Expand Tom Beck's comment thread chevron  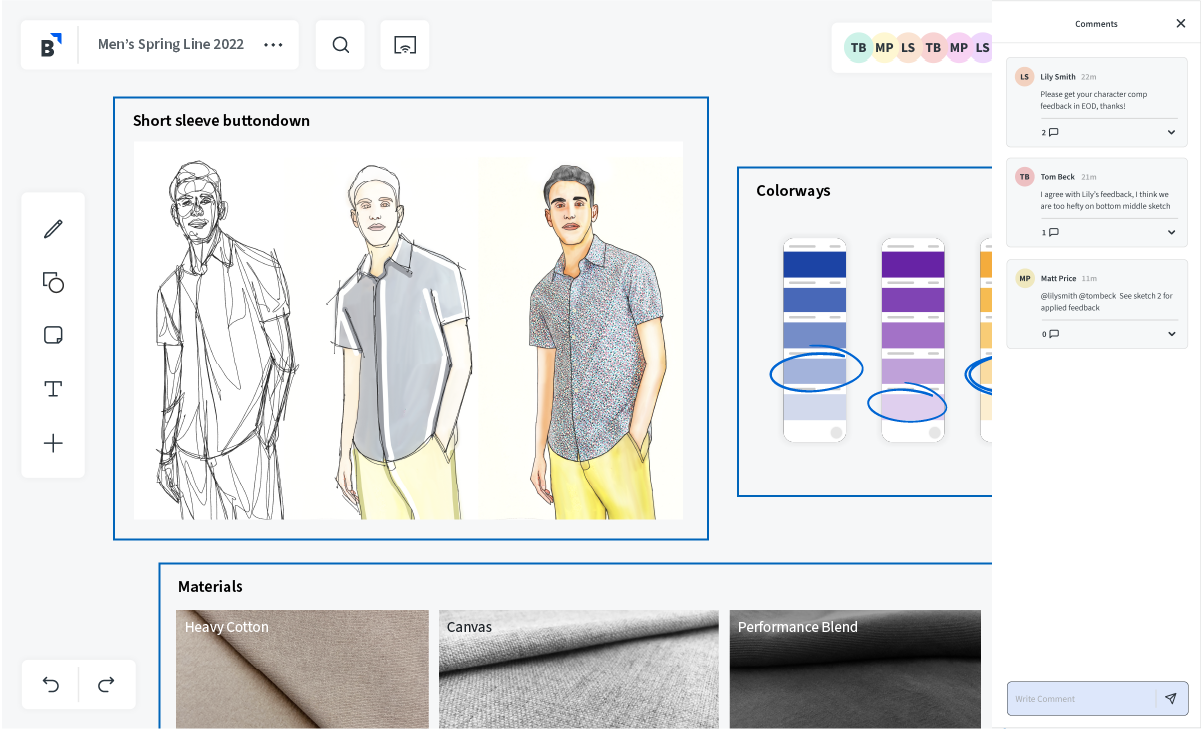[x=1171, y=232]
